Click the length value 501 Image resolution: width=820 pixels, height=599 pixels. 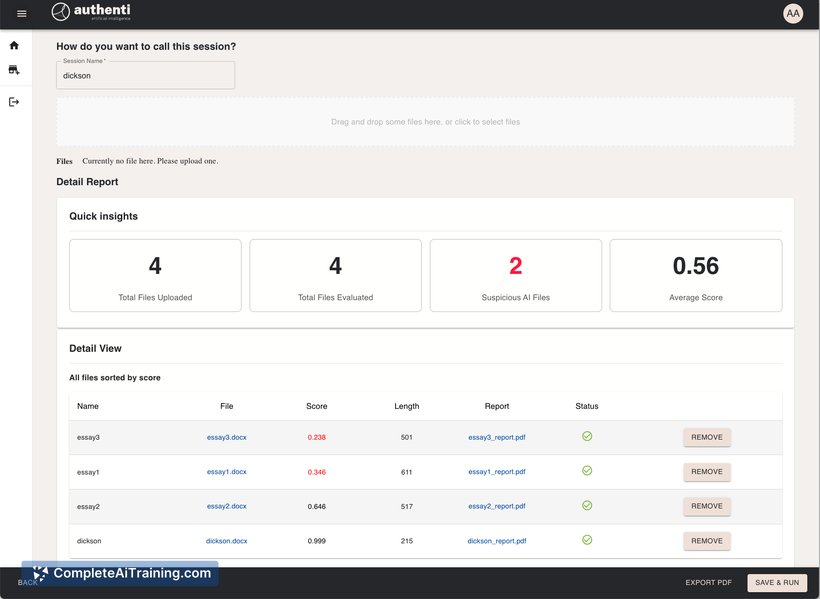click(x=406, y=437)
